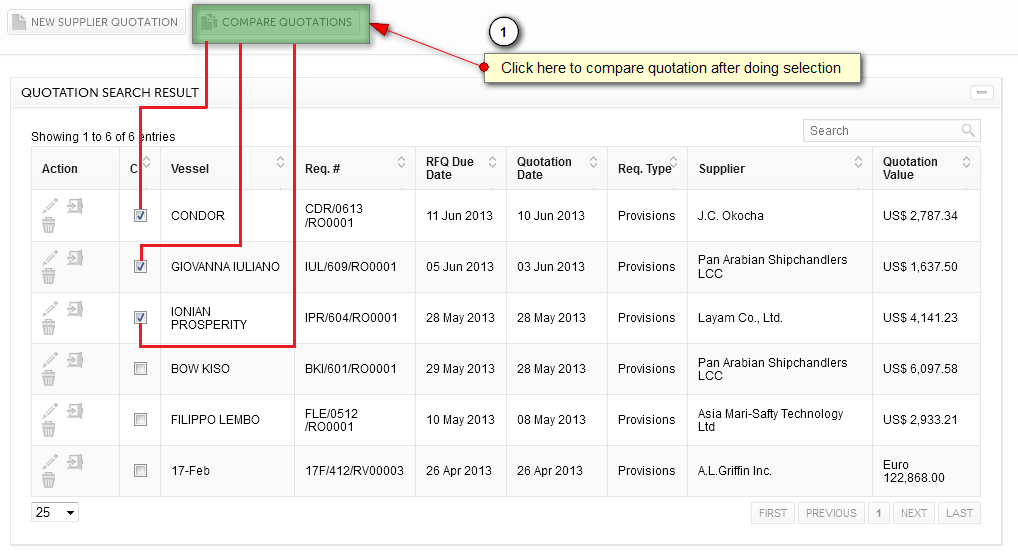1018x555 pixels.
Task: Sort by Supplier using its sort arrows
Action: click(x=858, y=162)
